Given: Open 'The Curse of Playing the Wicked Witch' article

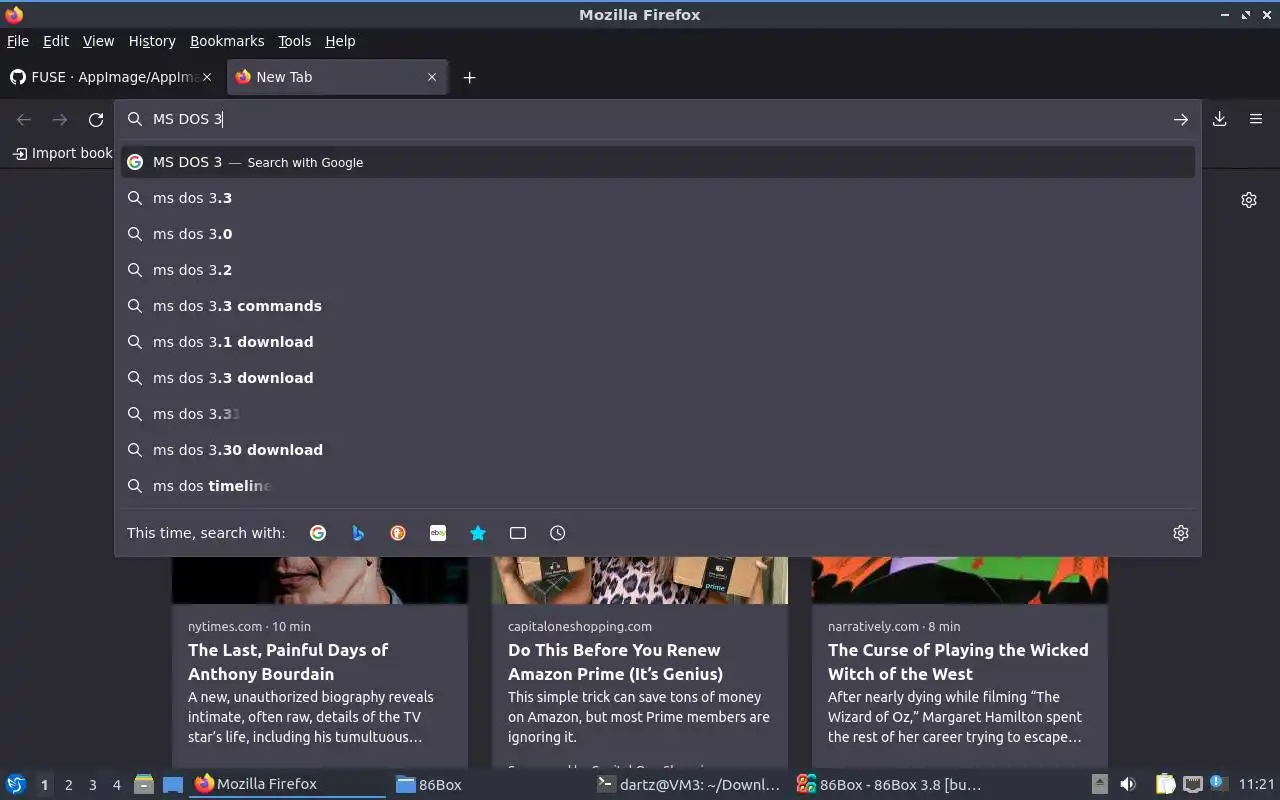Looking at the screenshot, I should click(x=958, y=662).
